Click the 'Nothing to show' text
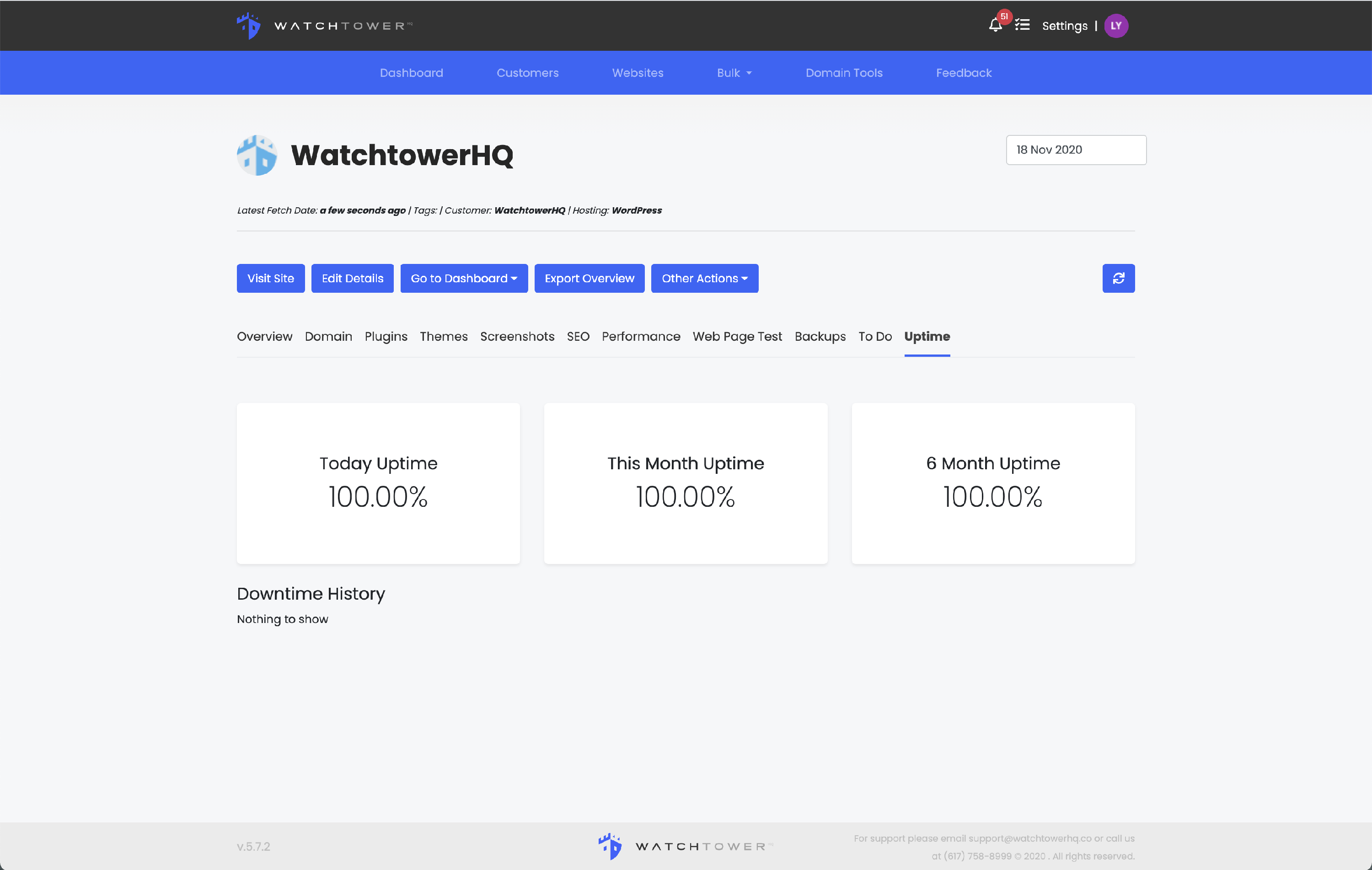 282,619
